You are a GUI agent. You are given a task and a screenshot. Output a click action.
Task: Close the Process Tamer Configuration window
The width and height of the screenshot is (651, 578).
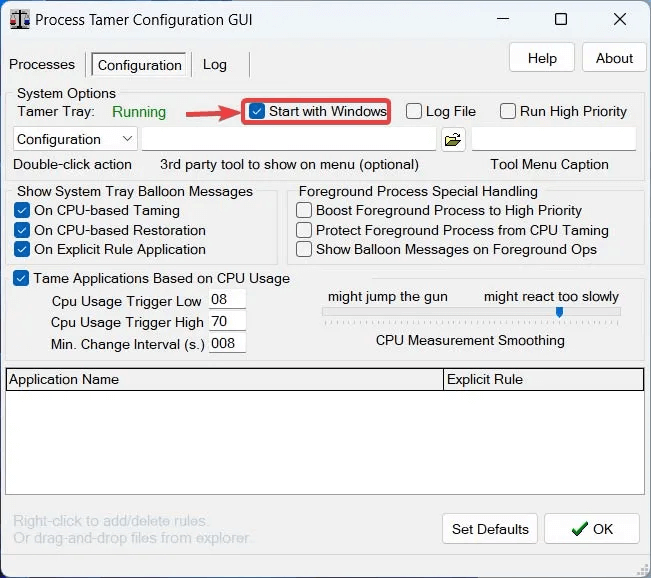tap(619, 19)
